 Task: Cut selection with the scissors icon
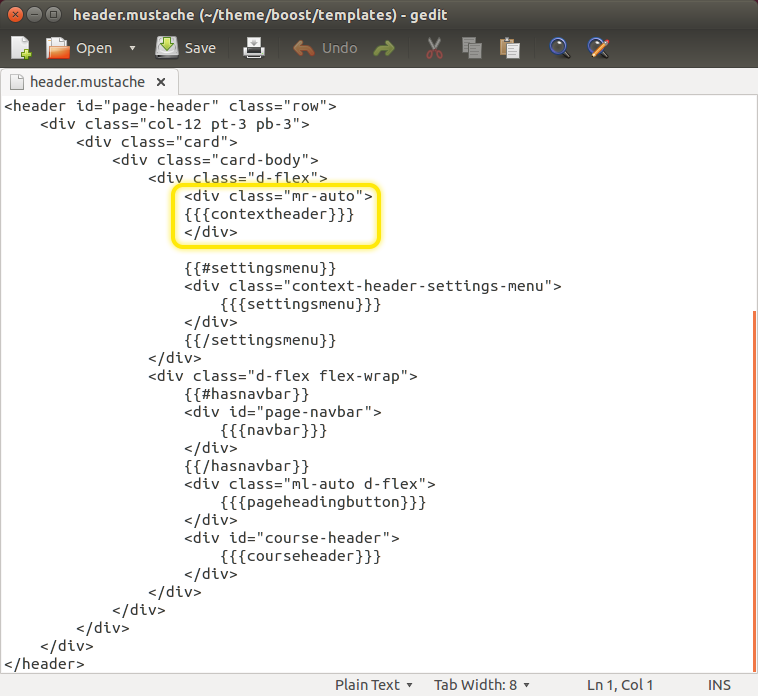click(x=434, y=48)
